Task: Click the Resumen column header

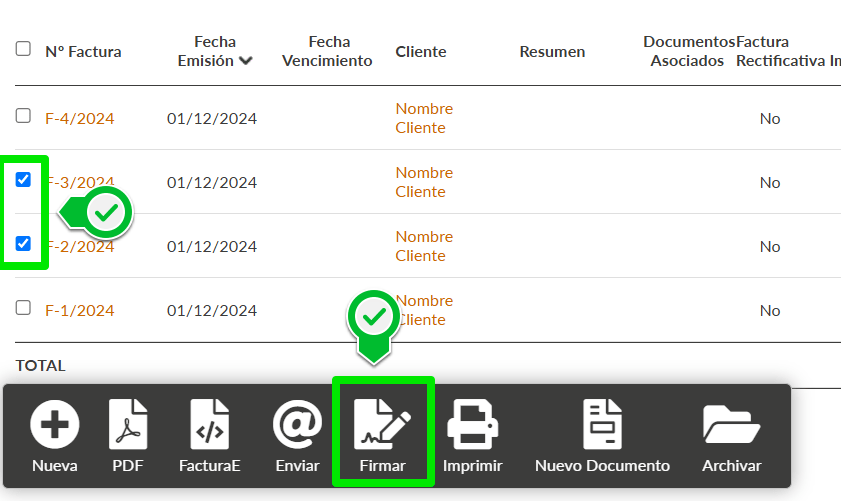Action: coord(552,51)
